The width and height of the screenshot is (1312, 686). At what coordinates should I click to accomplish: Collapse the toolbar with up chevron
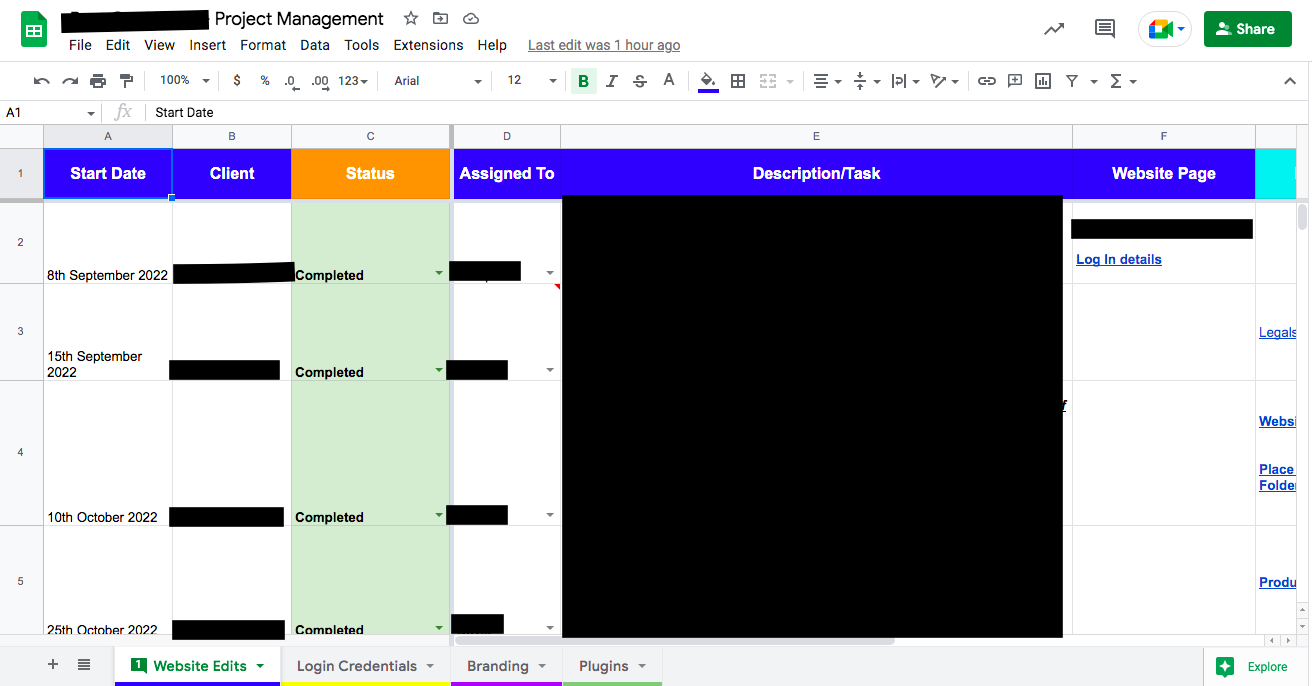(x=1290, y=81)
